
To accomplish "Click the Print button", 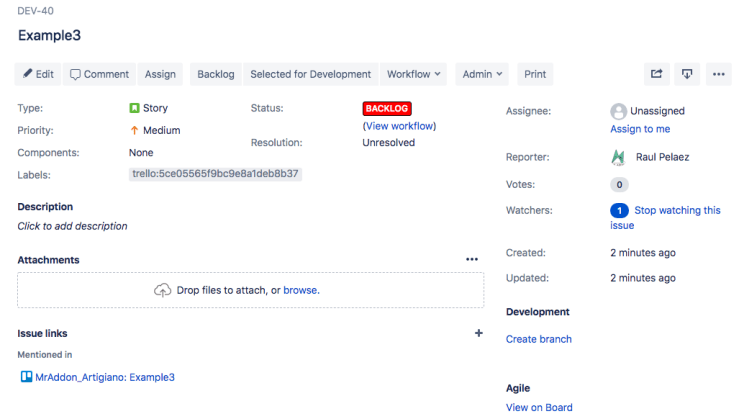I will coord(535,74).
